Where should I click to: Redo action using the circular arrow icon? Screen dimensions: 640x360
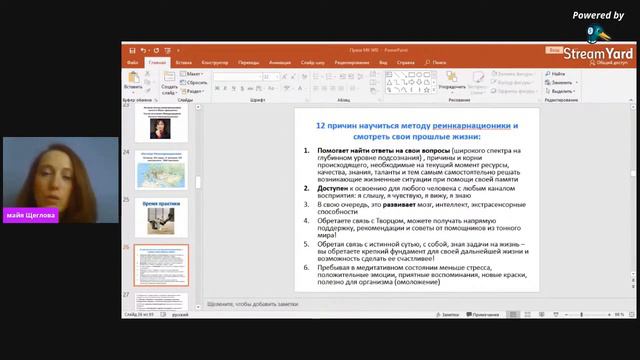[x=156, y=51]
